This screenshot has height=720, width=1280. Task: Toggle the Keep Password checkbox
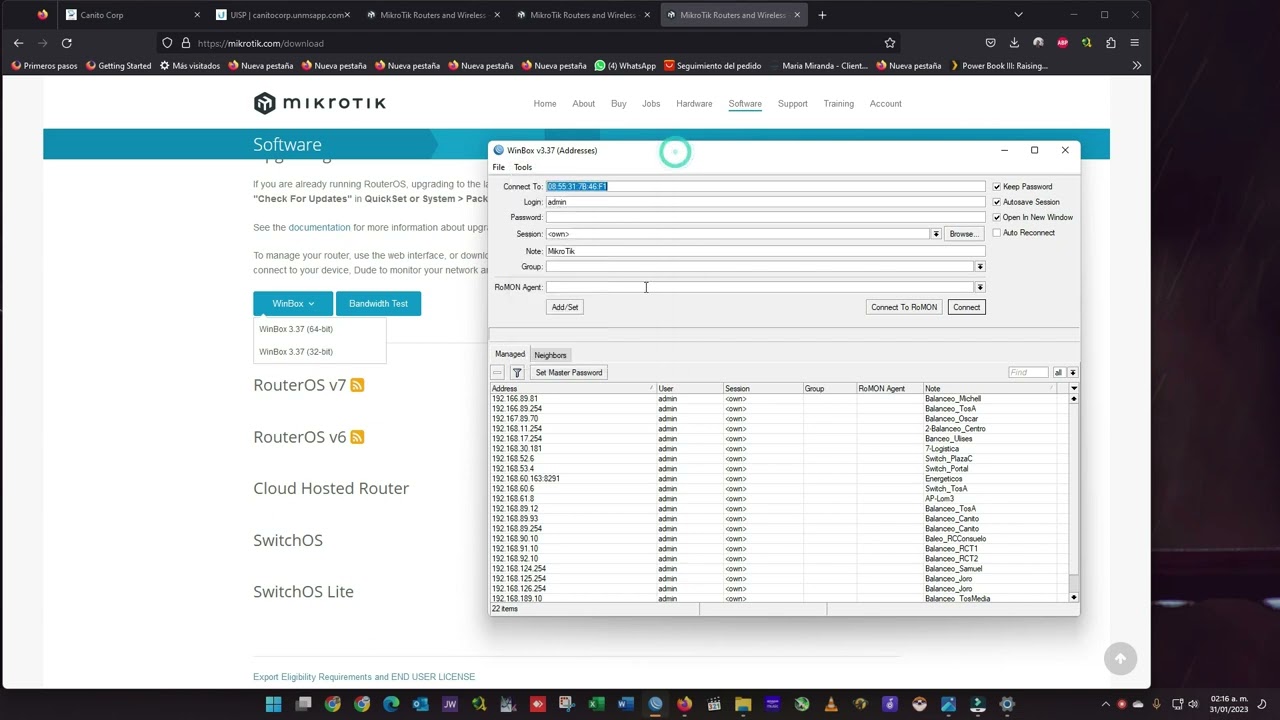tap(996, 187)
